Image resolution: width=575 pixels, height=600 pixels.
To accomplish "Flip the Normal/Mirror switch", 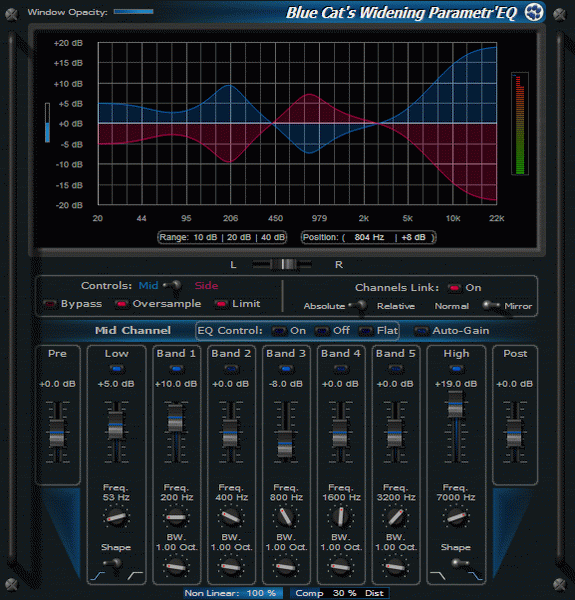I will click(490, 306).
